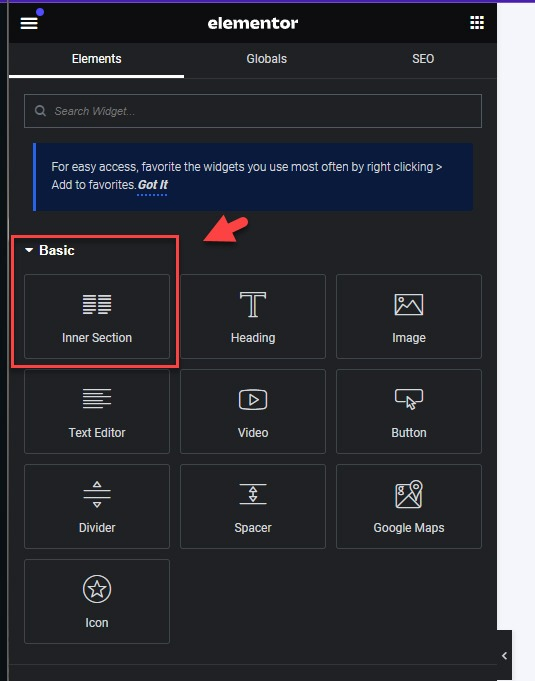Screen dimensions: 535x681
Task: Select the Video widget
Action: (253, 411)
